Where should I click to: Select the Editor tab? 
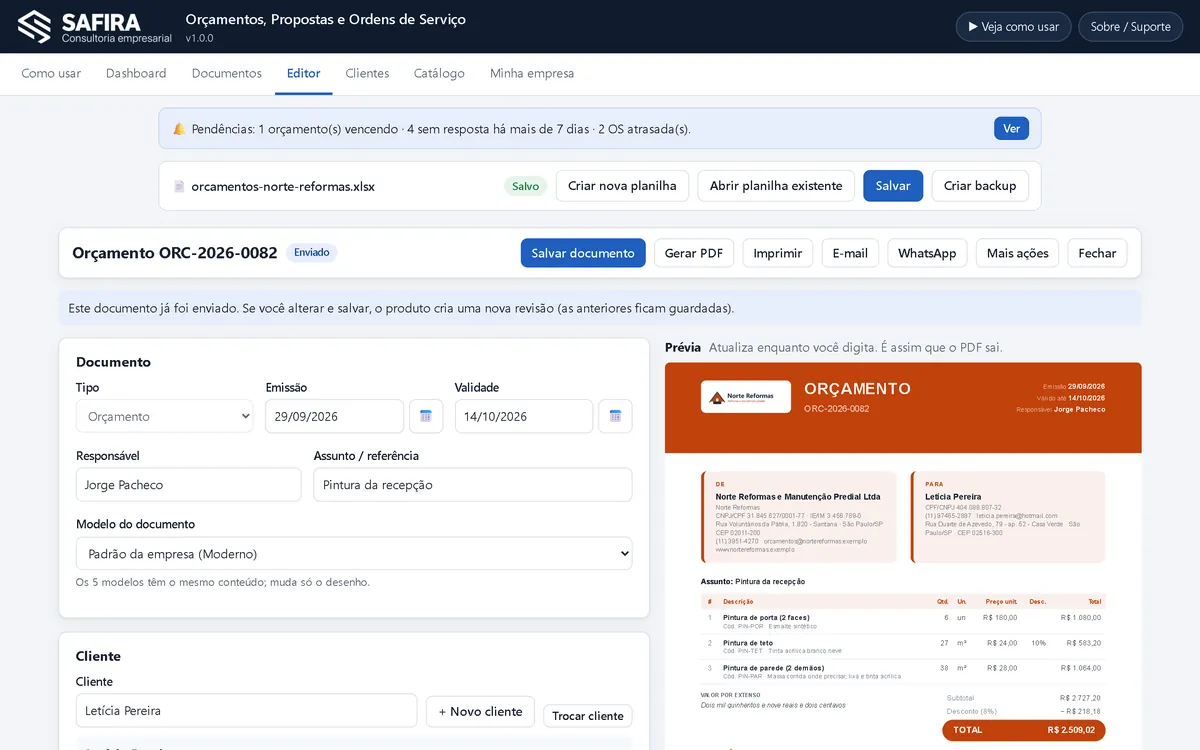coord(304,73)
